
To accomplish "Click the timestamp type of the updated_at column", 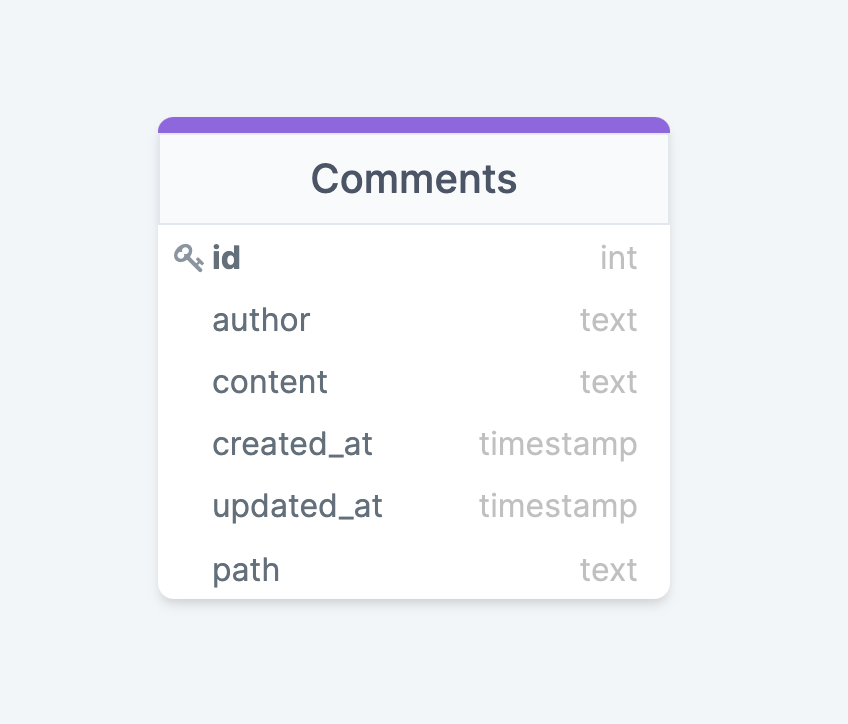I will 557,506.
